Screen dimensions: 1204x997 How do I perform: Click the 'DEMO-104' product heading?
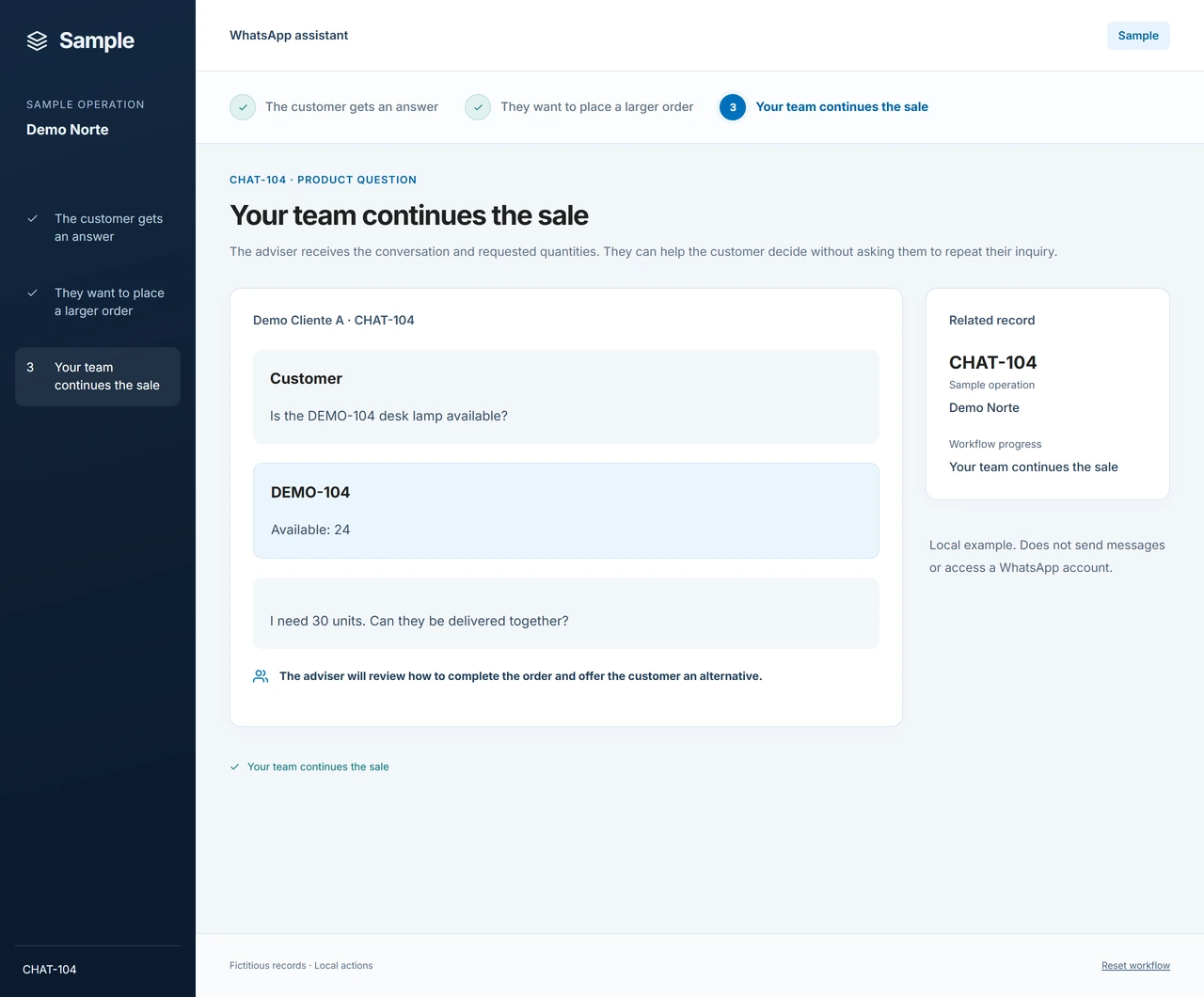[x=310, y=493]
